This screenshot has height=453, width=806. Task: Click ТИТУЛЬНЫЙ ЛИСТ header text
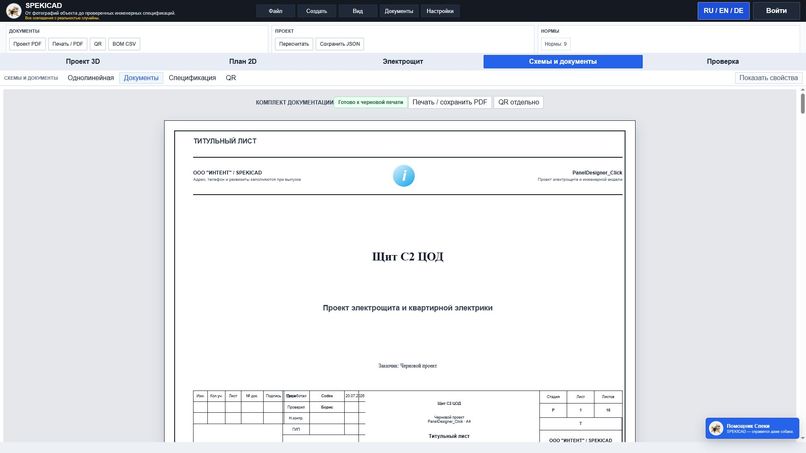click(x=225, y=141)
